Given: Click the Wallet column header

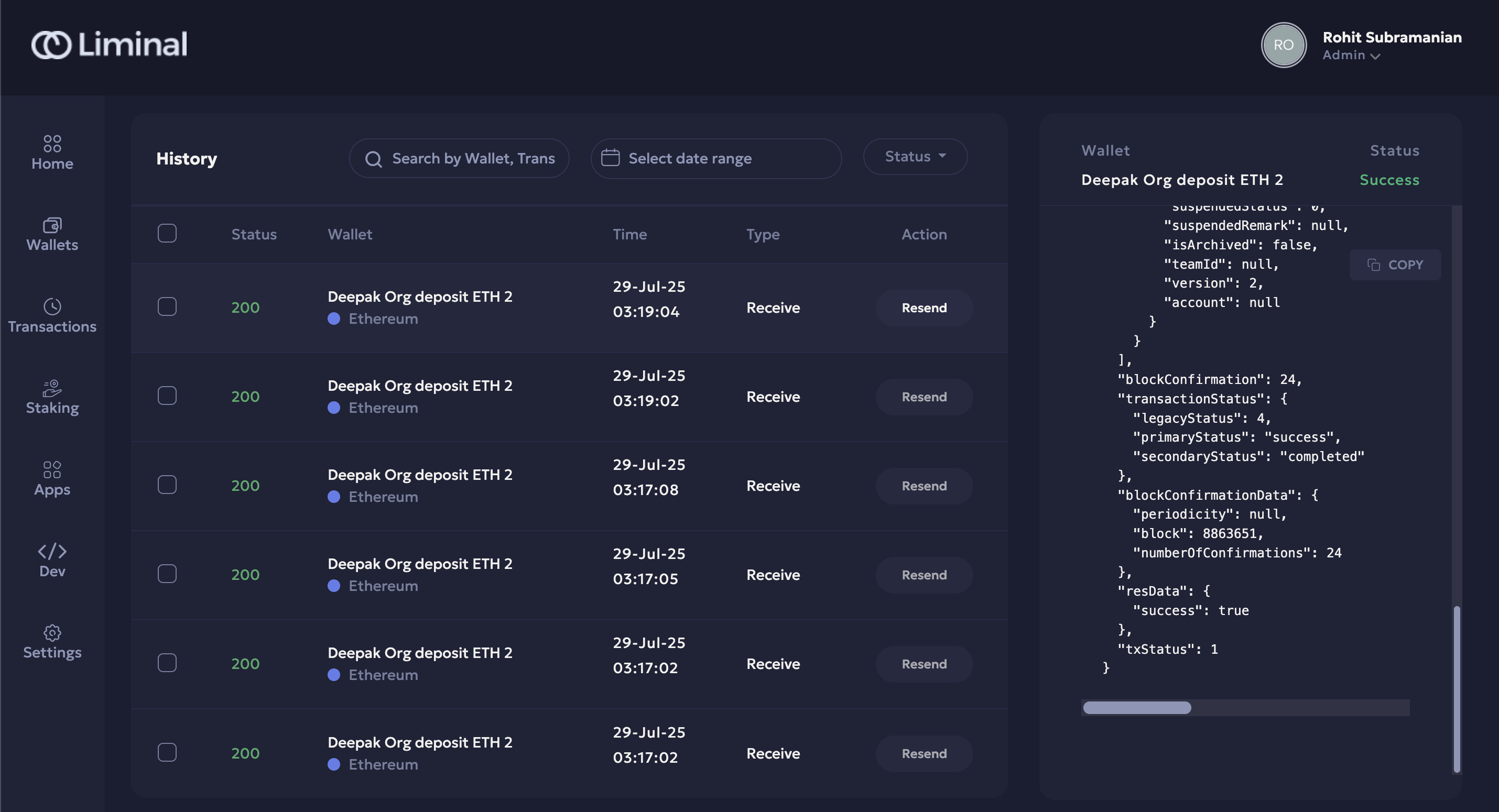Looking at the screenshot, I should [350, 234].
